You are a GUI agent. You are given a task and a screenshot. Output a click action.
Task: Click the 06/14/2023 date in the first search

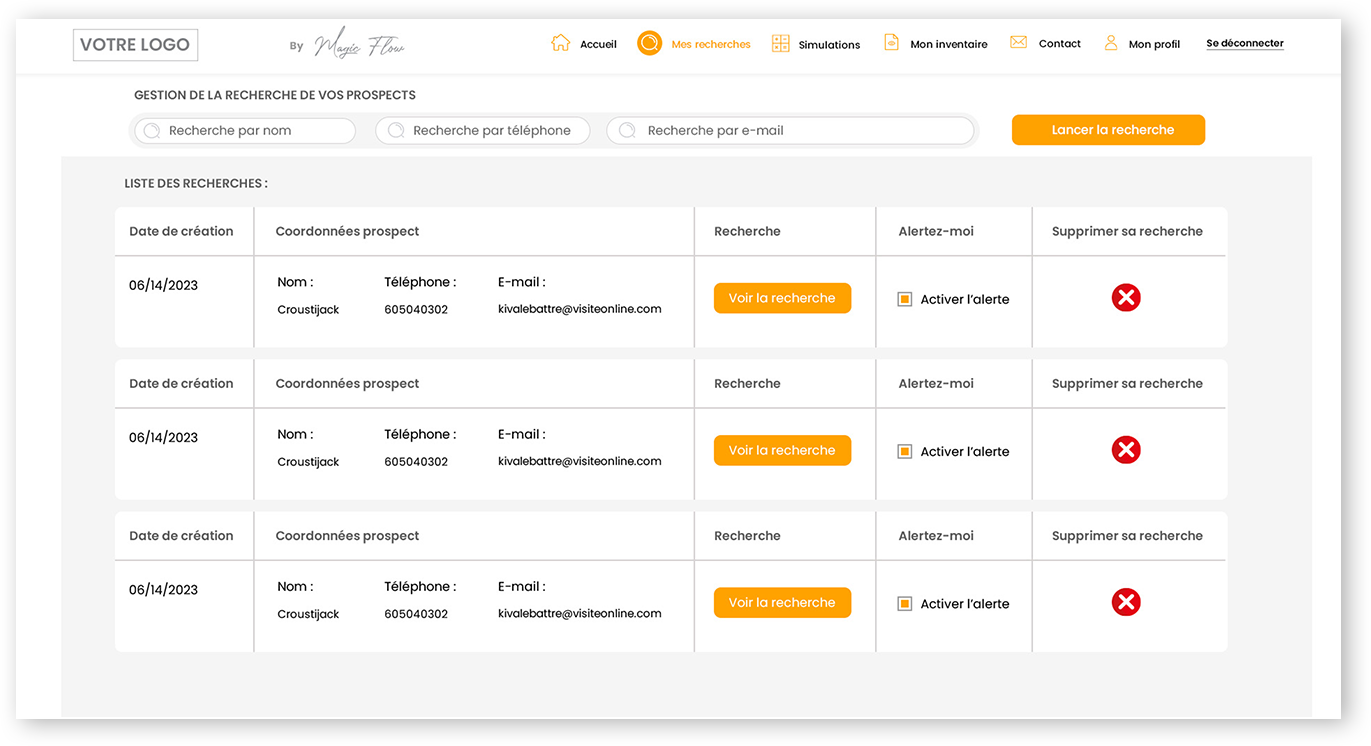point(163,285)
